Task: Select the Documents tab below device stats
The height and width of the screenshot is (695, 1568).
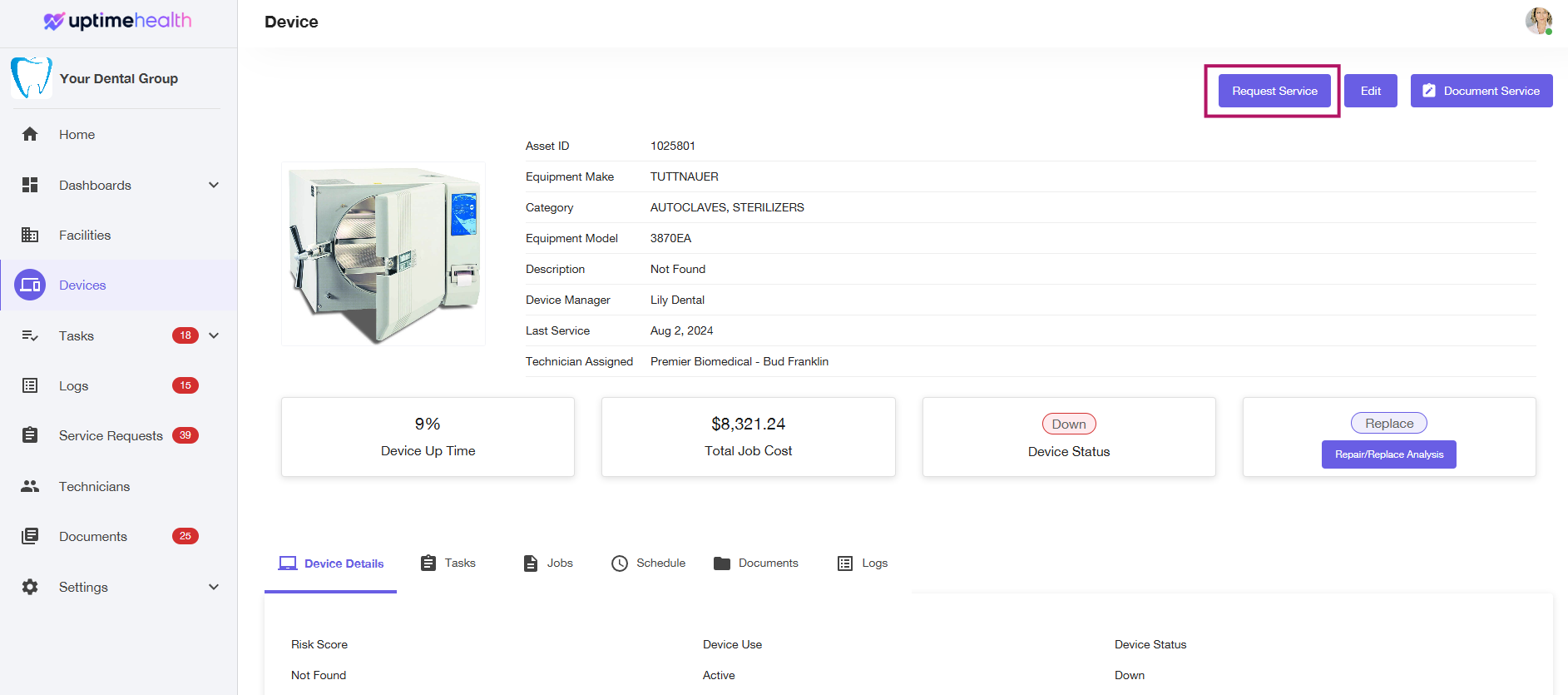Action: [x=756, y=563]
